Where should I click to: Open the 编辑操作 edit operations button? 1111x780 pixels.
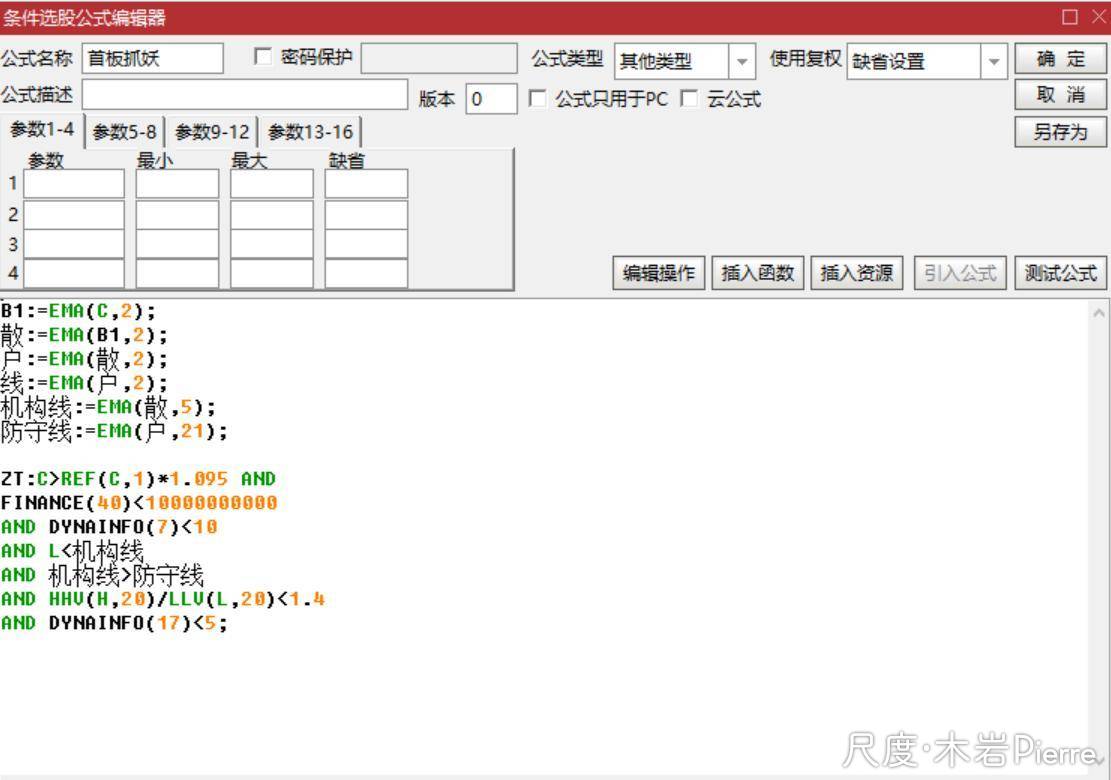pyautogui.click(x=659, y=273)
